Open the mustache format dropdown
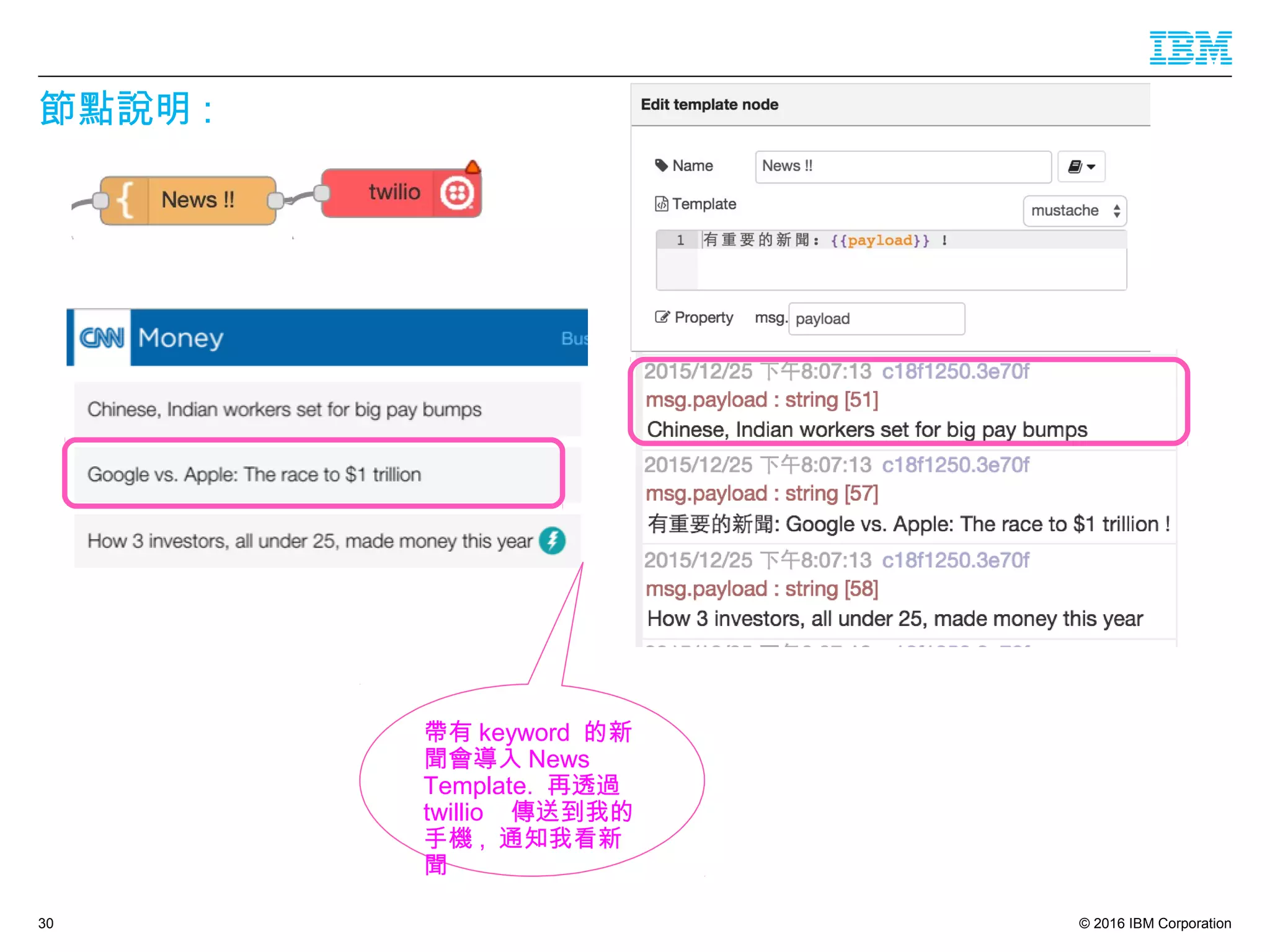The height and width of the screenshot is (952, 1270). (x=1075, y=211)
